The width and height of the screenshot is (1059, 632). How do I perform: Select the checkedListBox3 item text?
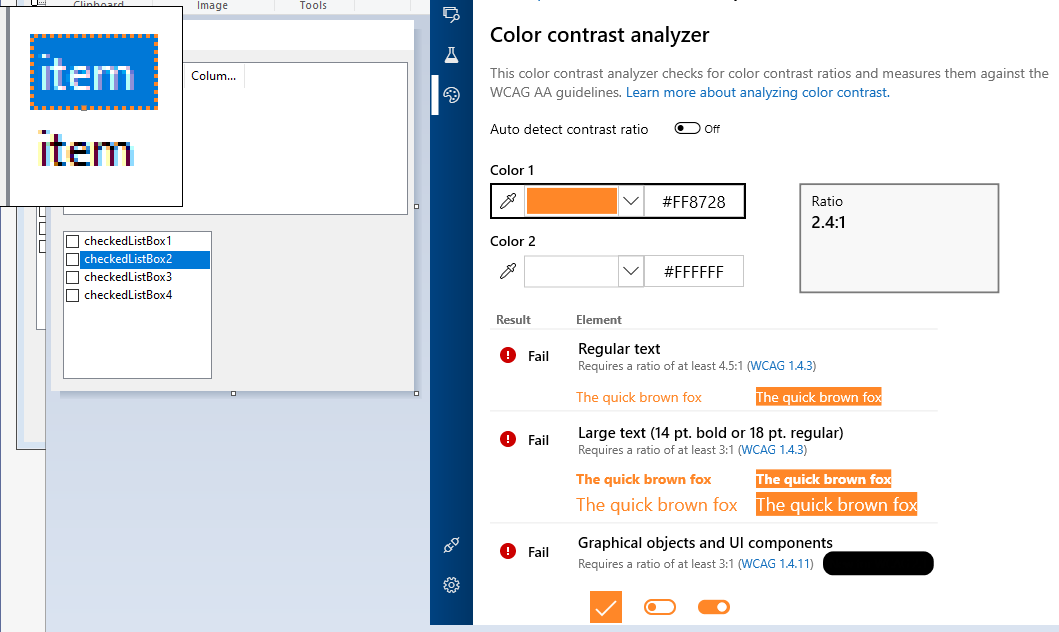[128, 278]
